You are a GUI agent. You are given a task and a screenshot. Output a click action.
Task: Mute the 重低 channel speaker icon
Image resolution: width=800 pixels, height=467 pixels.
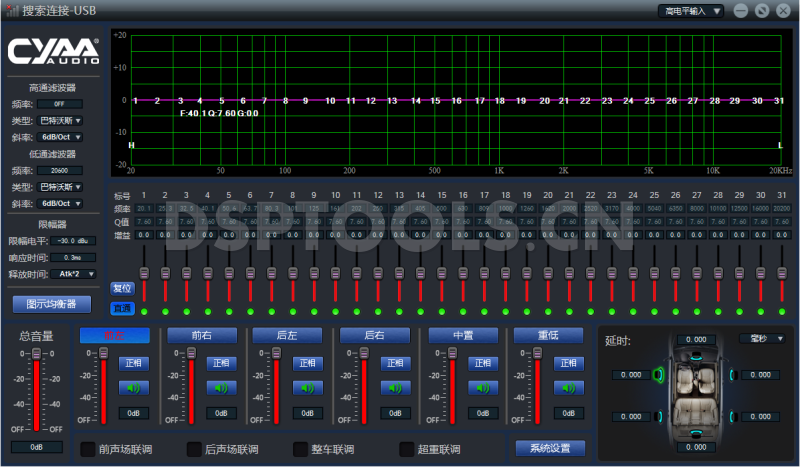[568, 388]
